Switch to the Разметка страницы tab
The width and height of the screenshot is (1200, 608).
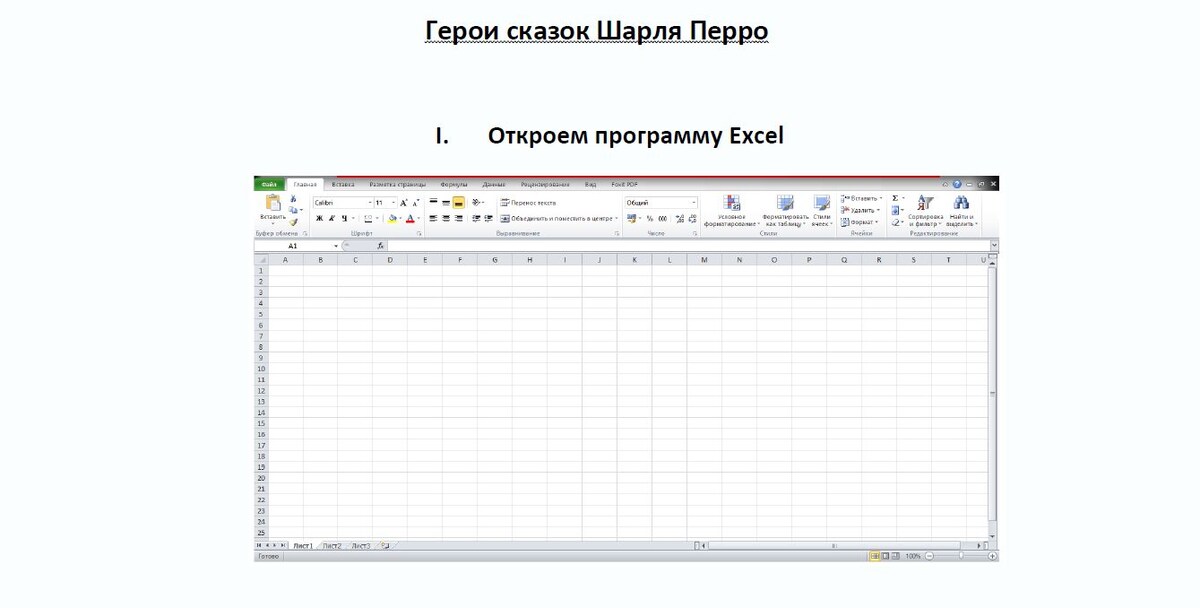(x=397, y=184)
